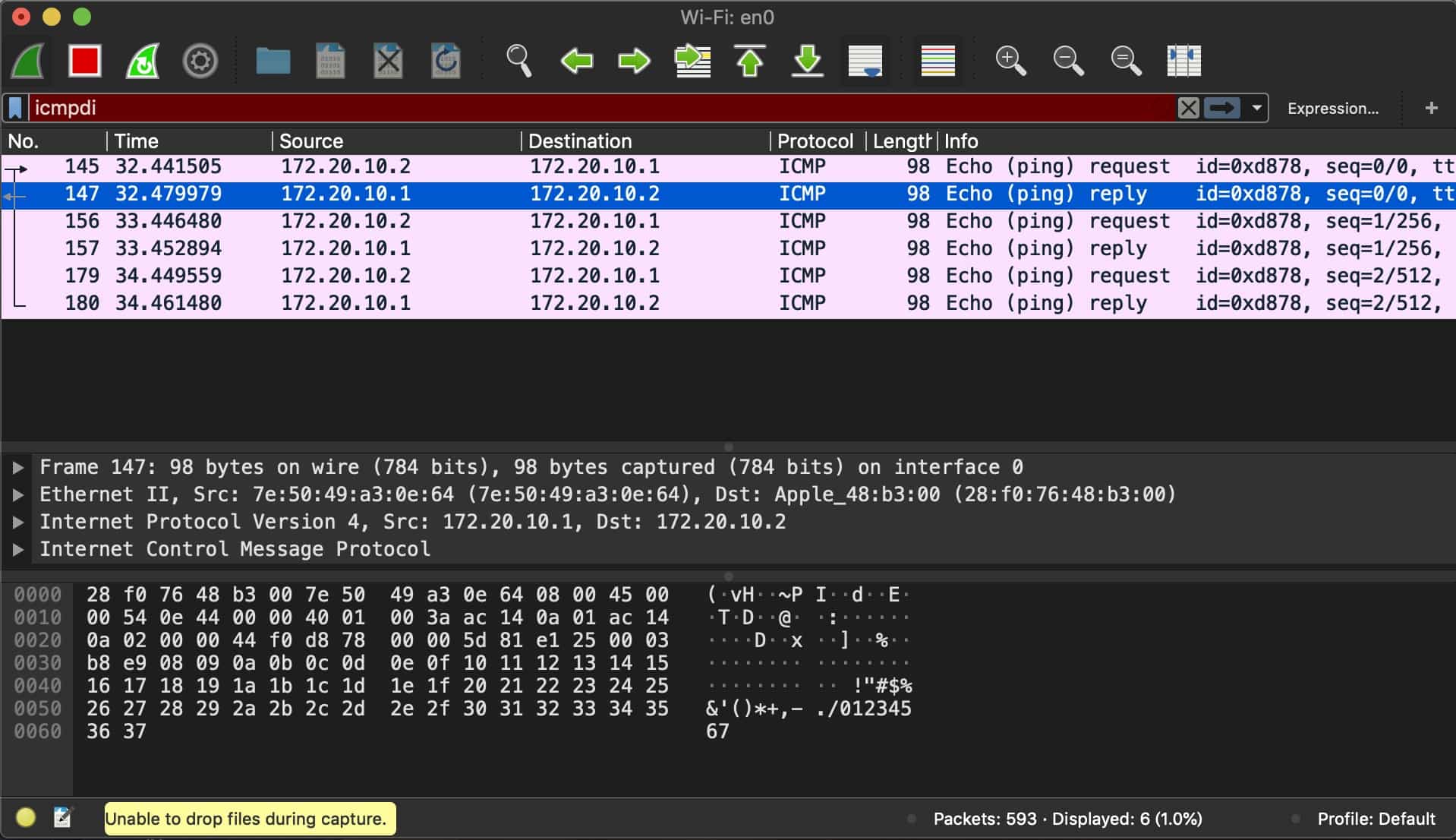The image size is (1456, 840).
Task: Clear the display filter text
Action: pyautogui.click(x=1188, y=108)
